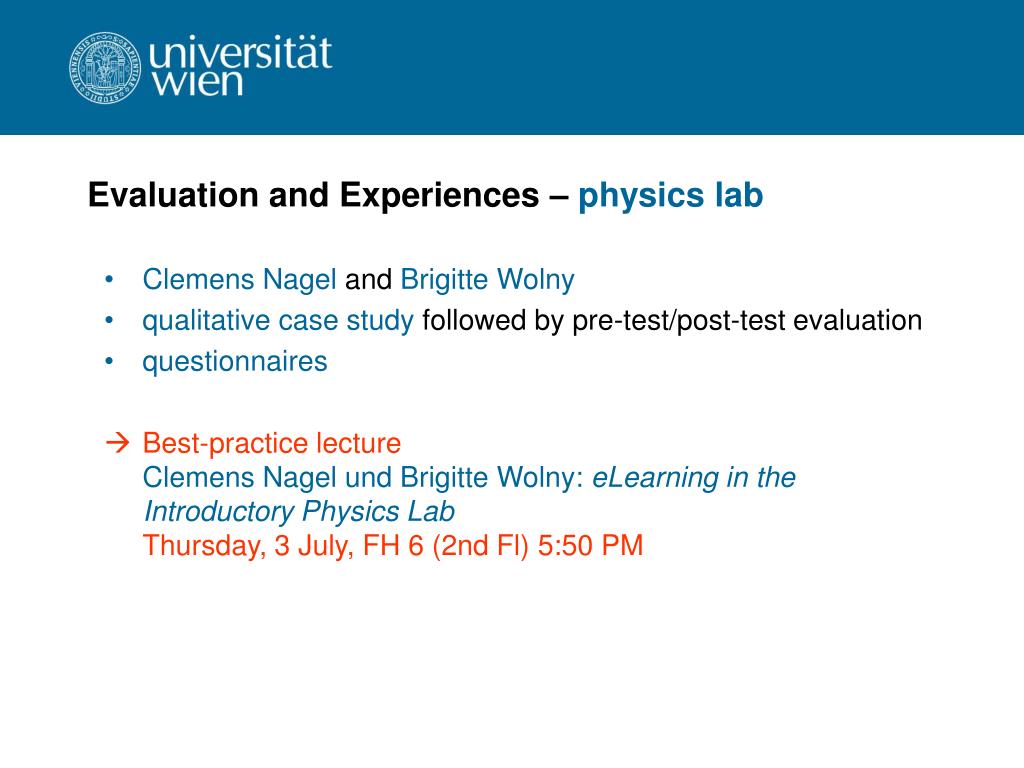Click the red arrow before Best-practice lecture

pos(118,443)
